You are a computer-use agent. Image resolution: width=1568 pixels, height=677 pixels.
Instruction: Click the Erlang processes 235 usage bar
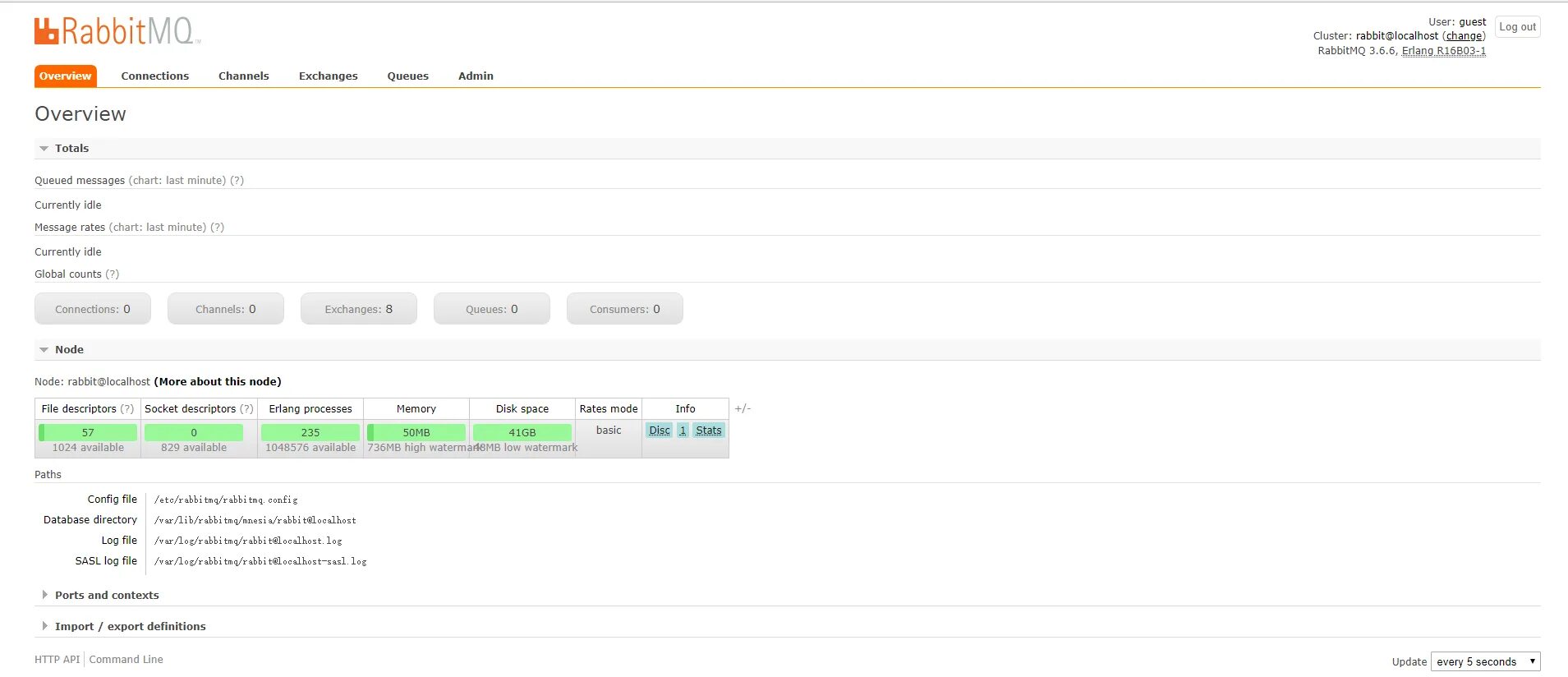pos(310,432)
